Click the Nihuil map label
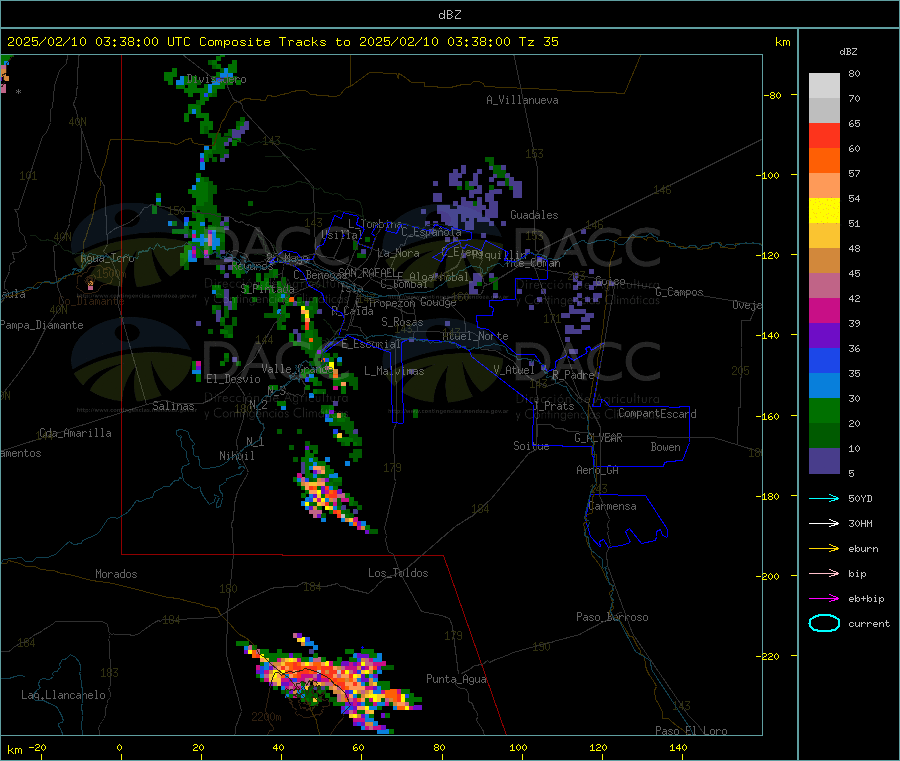The height and width of the screenshot is (761, 900). tap(236, 456)
